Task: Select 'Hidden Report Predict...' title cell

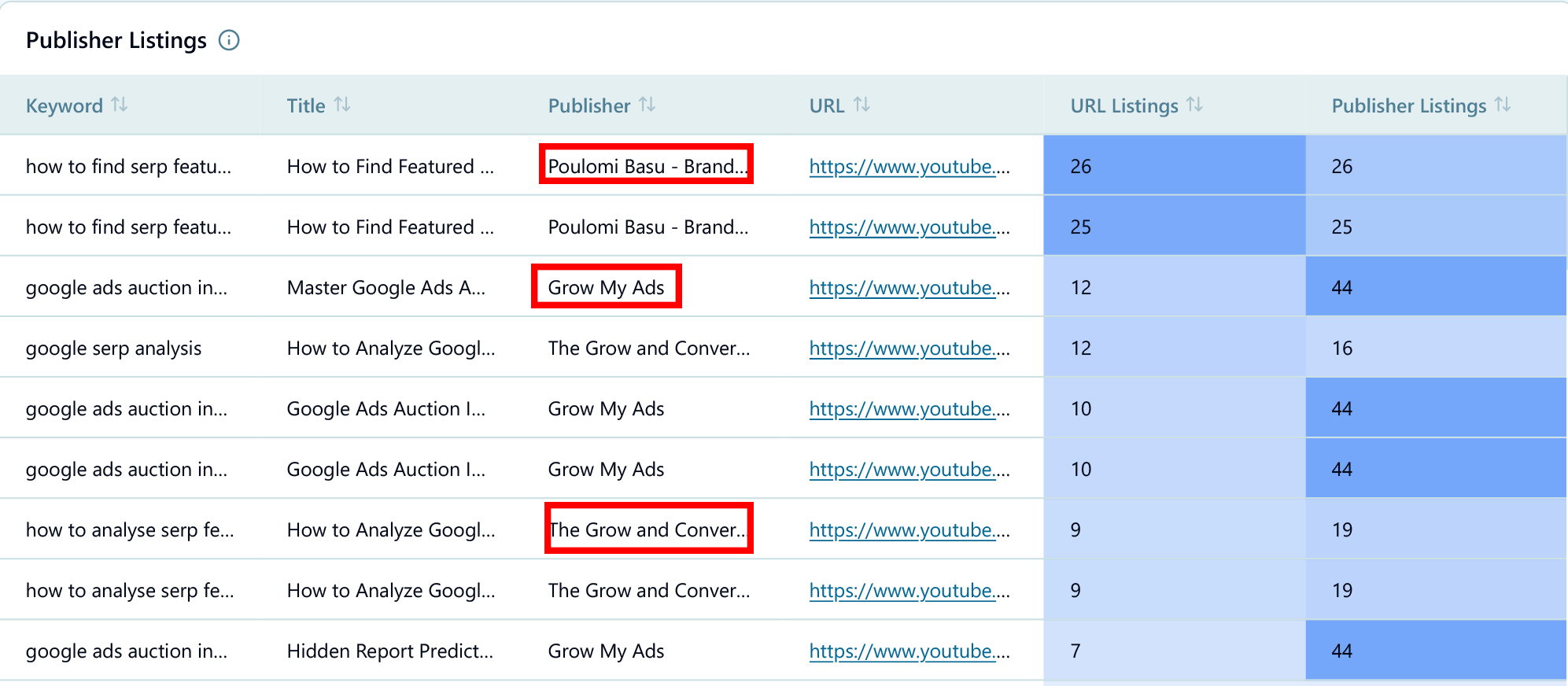Action: coord(390,651)
